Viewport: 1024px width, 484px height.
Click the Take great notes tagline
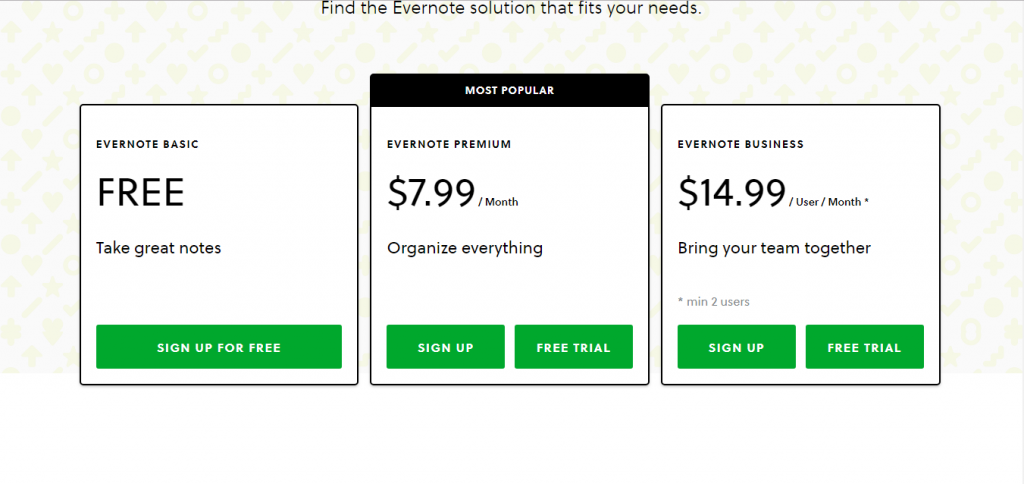click(x=159, y=248)
